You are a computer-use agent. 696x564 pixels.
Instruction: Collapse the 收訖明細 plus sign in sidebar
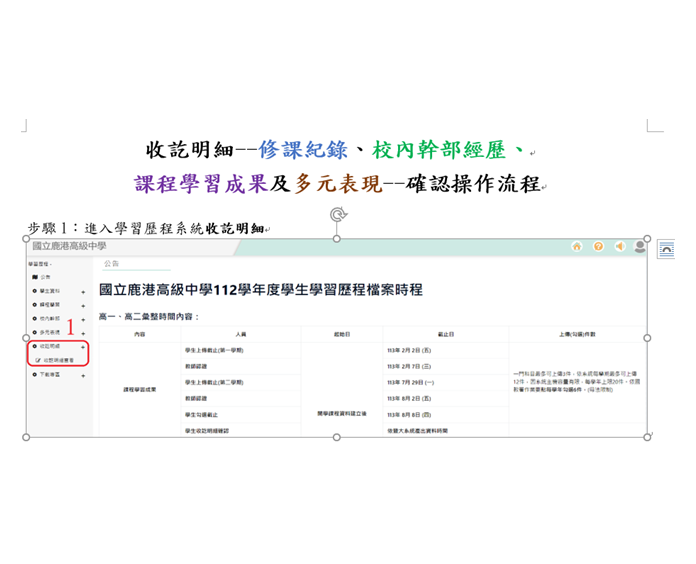click(x=83, y=347)
